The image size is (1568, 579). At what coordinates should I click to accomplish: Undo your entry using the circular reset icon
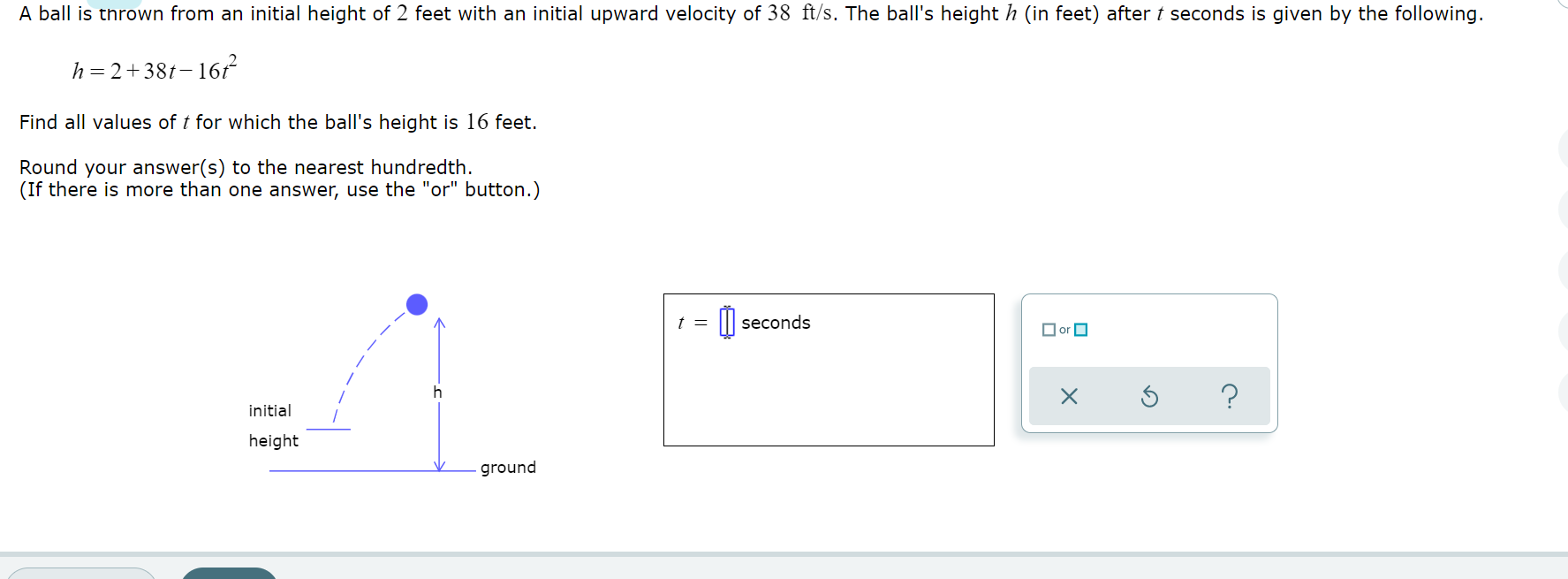coord(1148,397)
